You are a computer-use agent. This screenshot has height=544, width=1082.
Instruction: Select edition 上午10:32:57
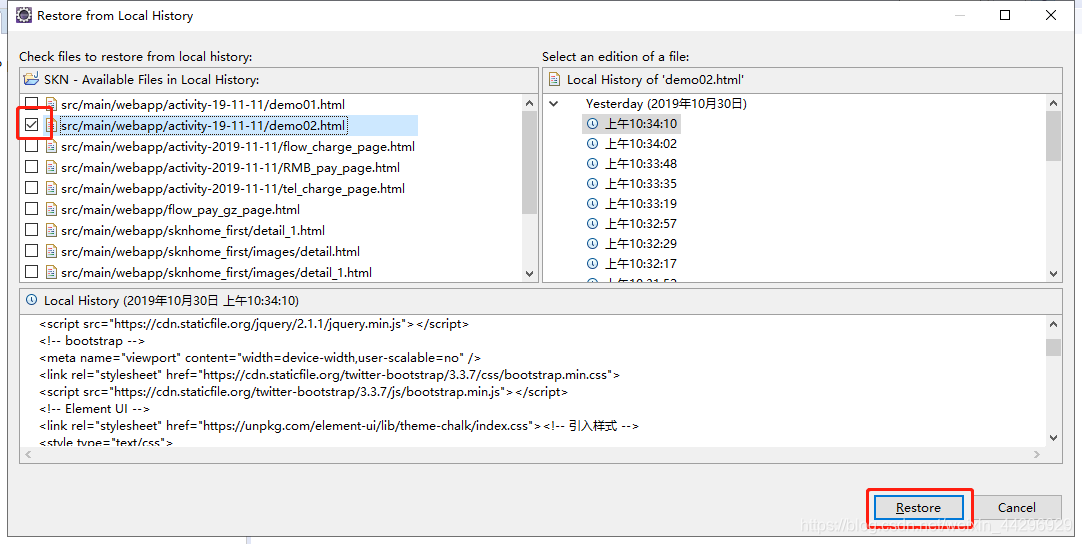pyautogui.click(x=641, y=224)
